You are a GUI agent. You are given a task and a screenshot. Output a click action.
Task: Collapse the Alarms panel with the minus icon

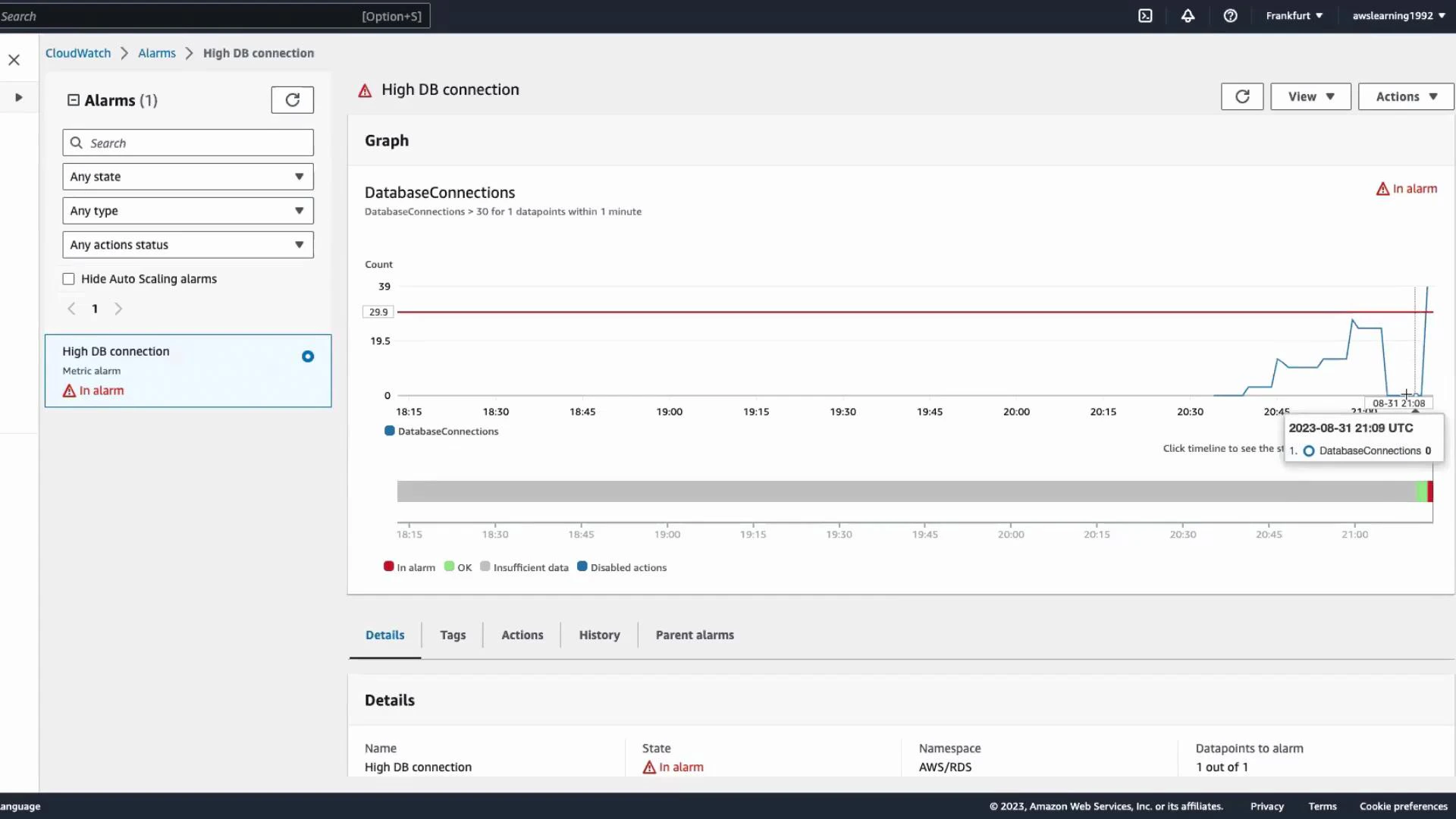click(x=74, y=99)
